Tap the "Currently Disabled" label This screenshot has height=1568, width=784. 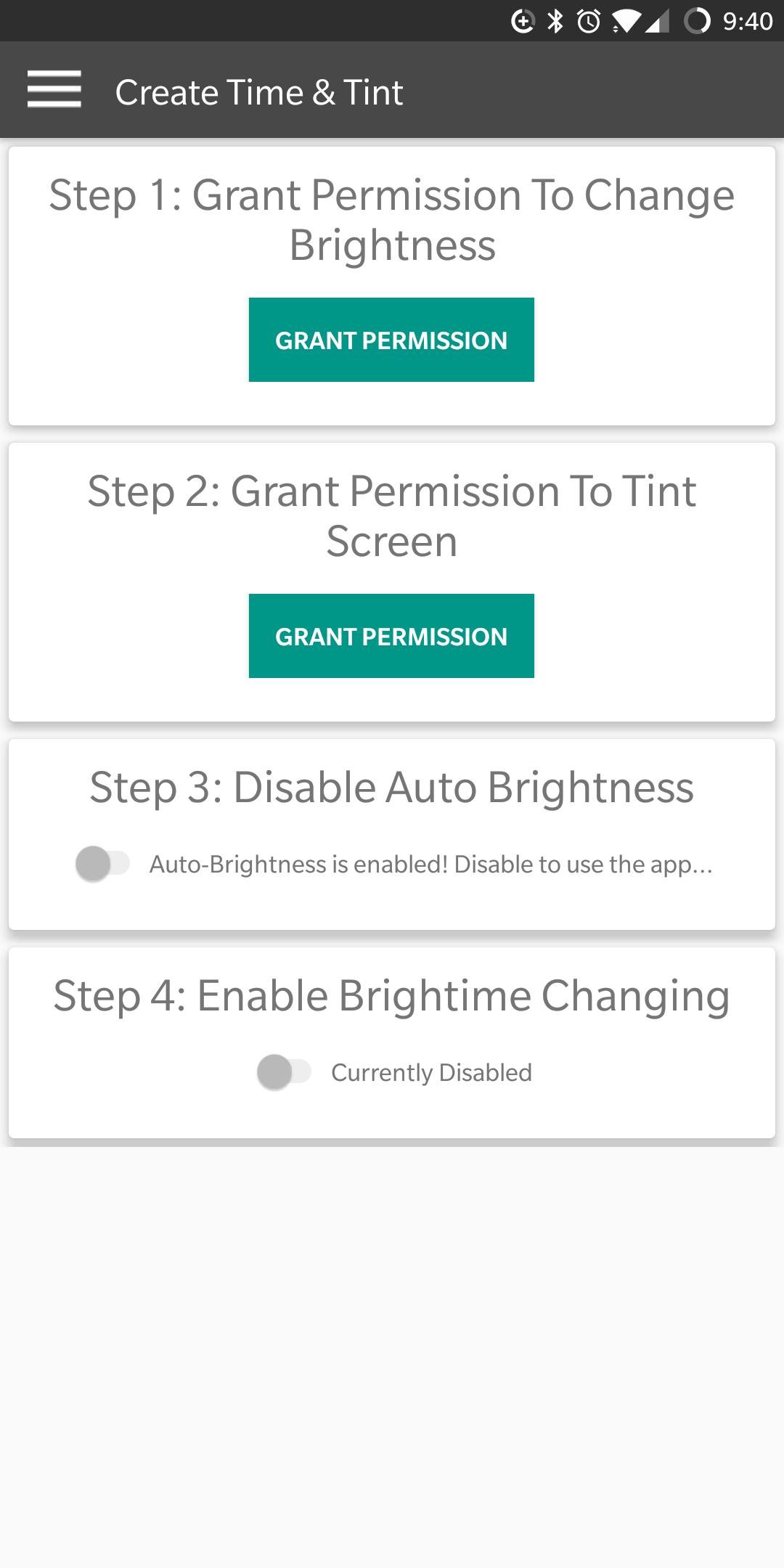[431, 1072]
